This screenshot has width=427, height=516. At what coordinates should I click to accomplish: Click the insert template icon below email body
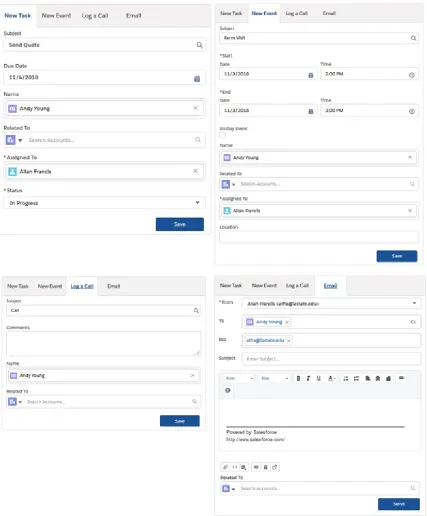pyautogui.click(x=244, y=467)
